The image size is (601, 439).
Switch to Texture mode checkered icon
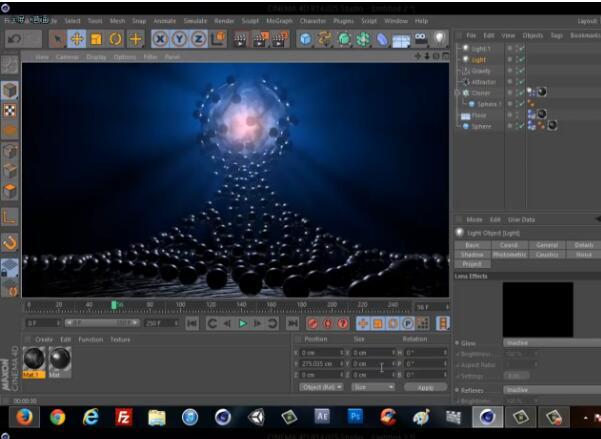pos(10,110)
